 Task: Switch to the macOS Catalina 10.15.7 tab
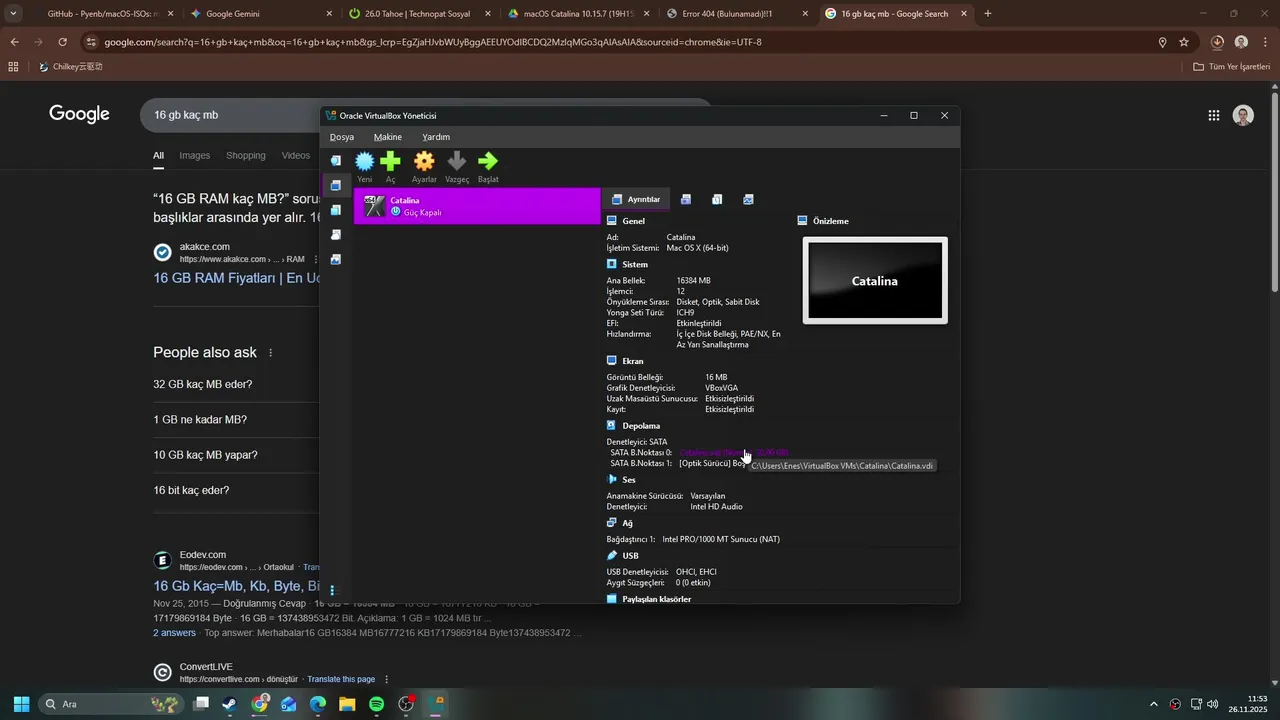click(576, 14)
